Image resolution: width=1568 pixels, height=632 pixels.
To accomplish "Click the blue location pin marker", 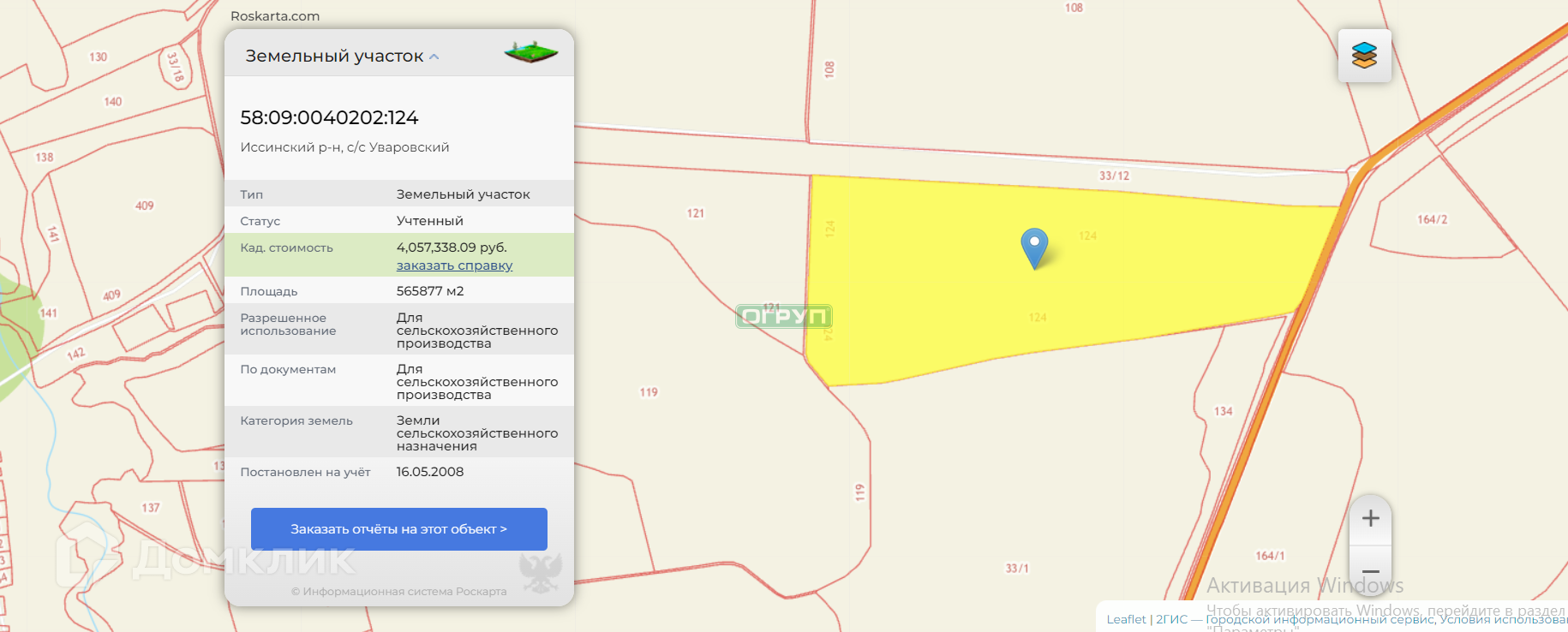I will point(1034,247).
